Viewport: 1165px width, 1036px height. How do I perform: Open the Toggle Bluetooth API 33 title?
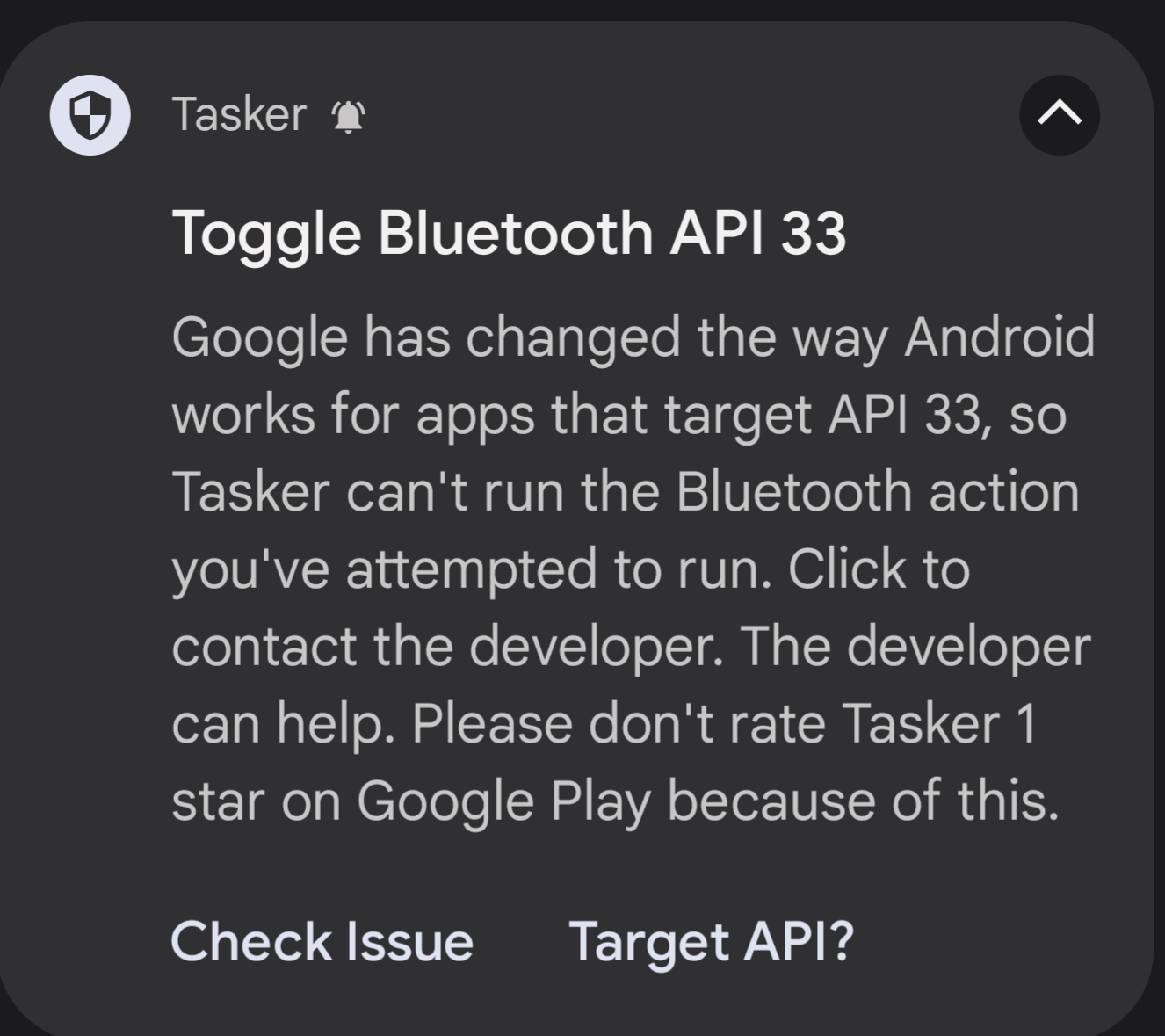(x=509, y=233)
